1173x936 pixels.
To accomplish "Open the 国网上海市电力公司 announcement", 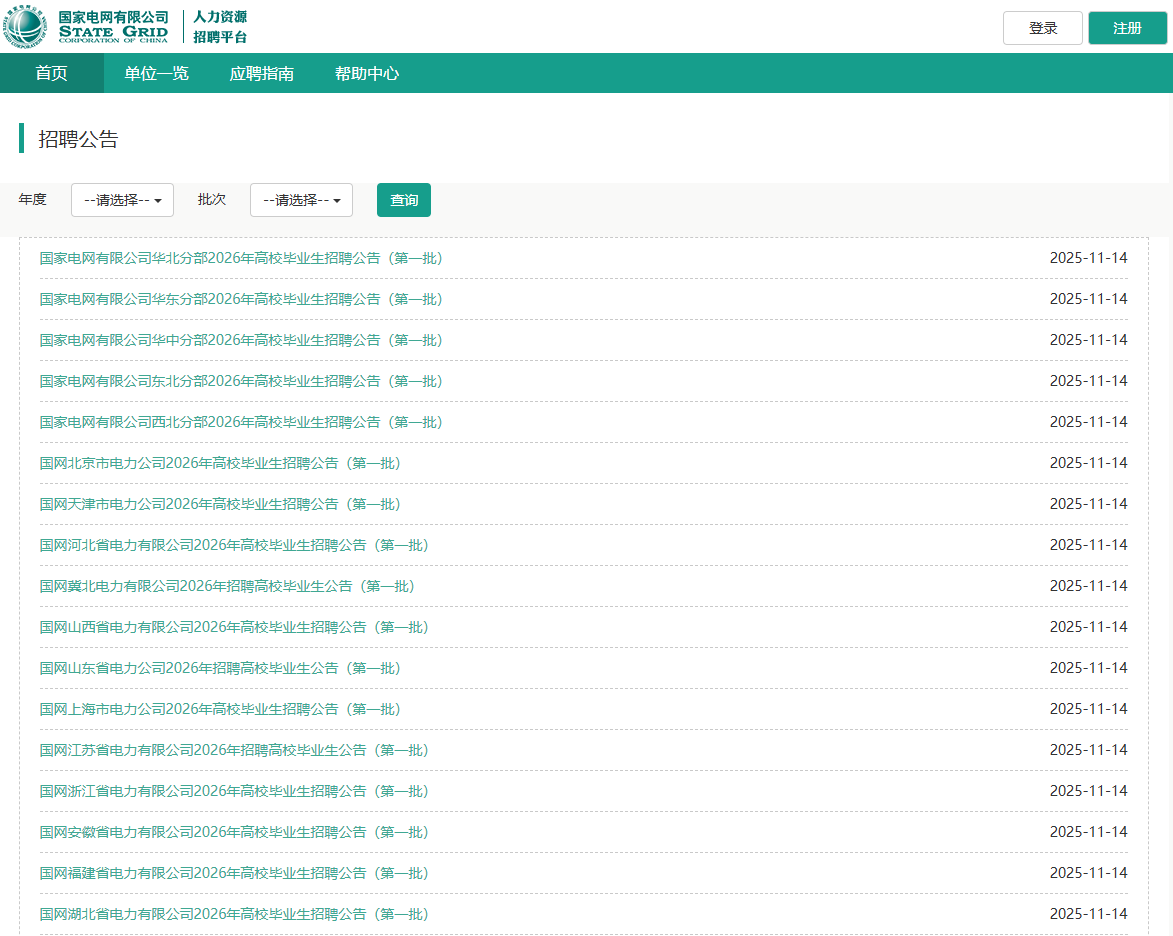I will click(x=220, y=709).
